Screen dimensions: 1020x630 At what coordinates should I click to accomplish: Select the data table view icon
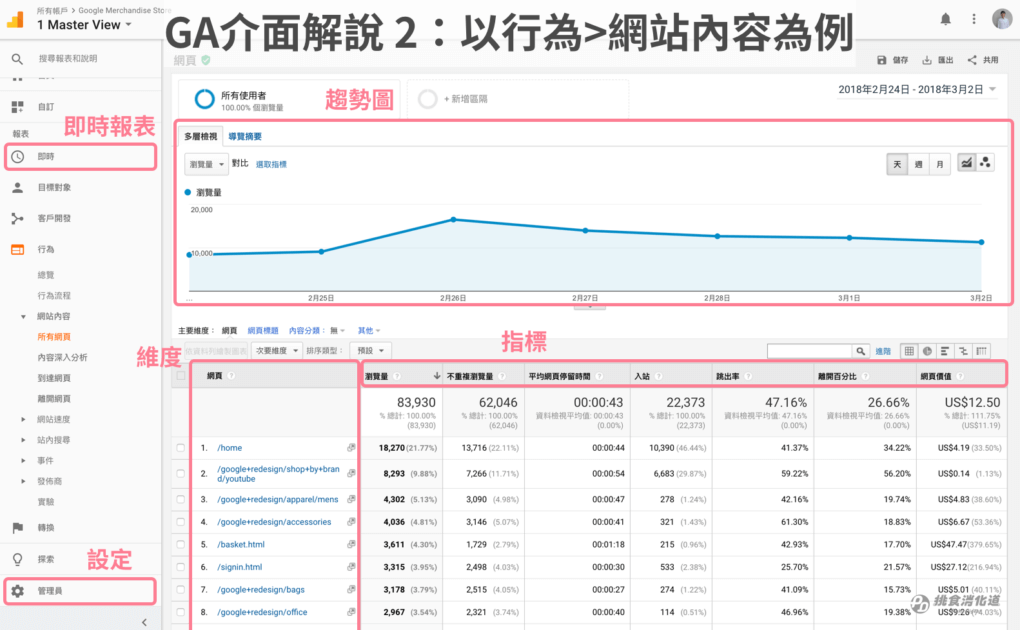909,351
